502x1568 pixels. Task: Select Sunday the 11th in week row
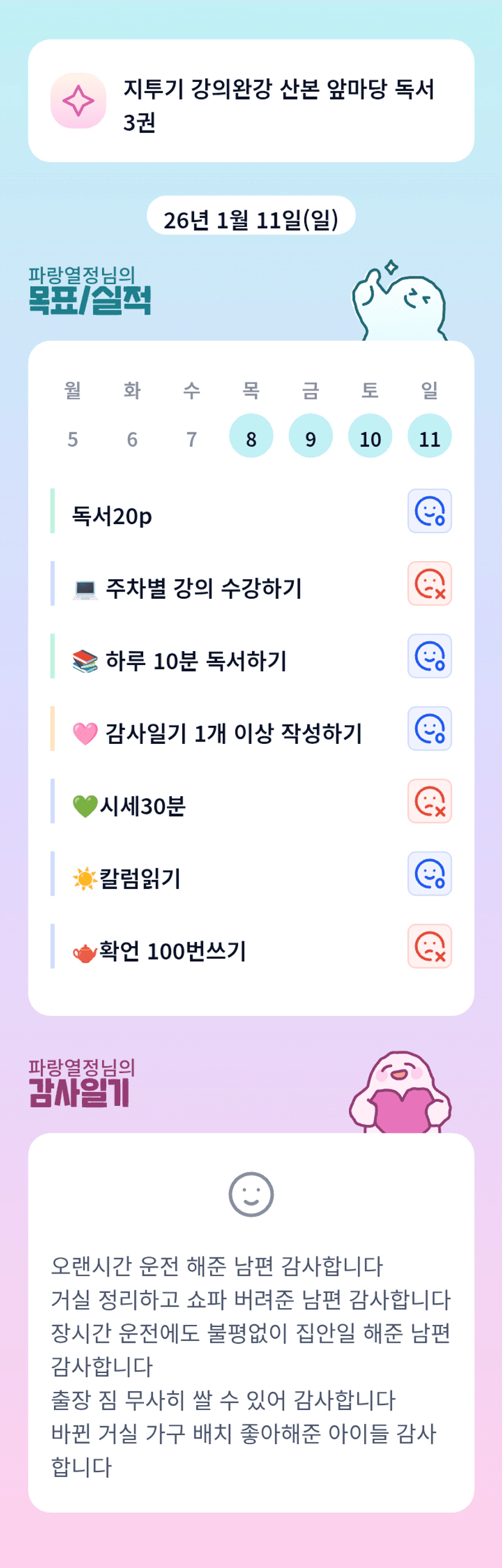pyautogui.click(x=429, y=436)
